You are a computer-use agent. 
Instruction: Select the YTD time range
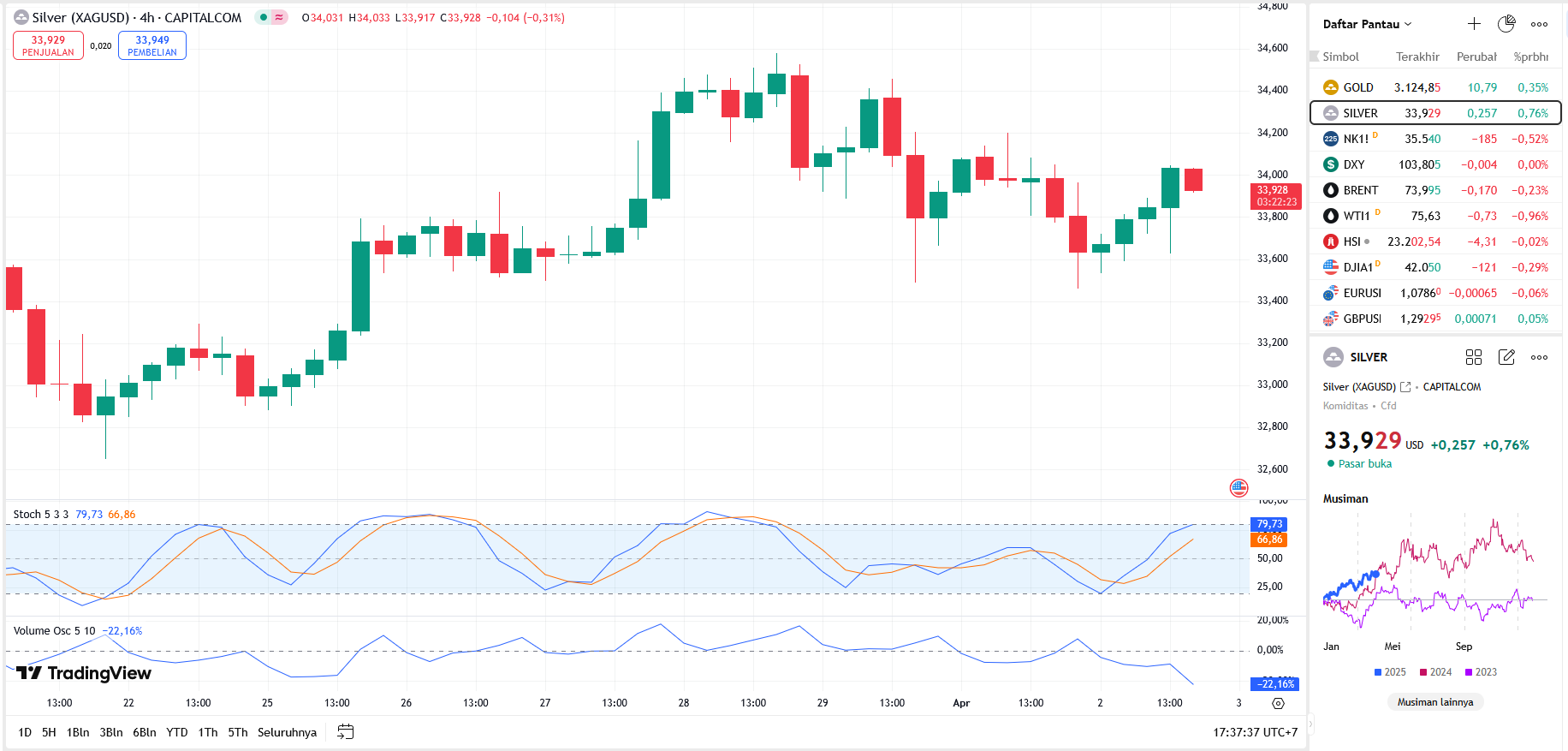(x=176, y=732)
